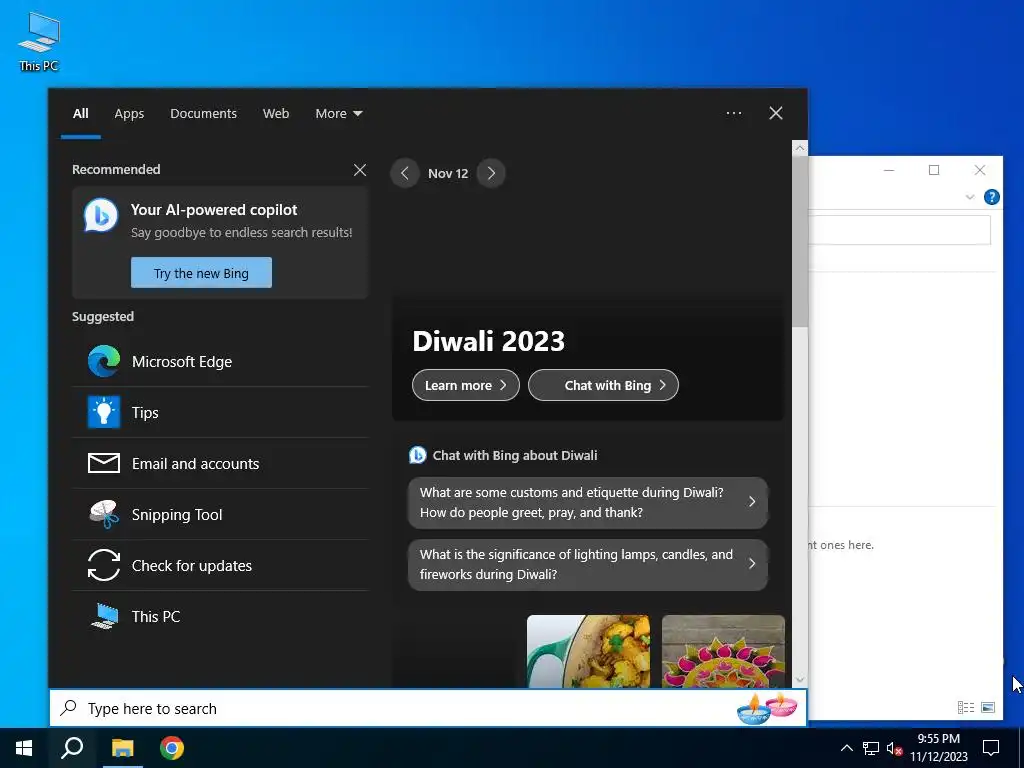Go to next day after Nov 12
Viewport: 1024px width, 768px height.
pyautogui.click(x=491, y=173)
